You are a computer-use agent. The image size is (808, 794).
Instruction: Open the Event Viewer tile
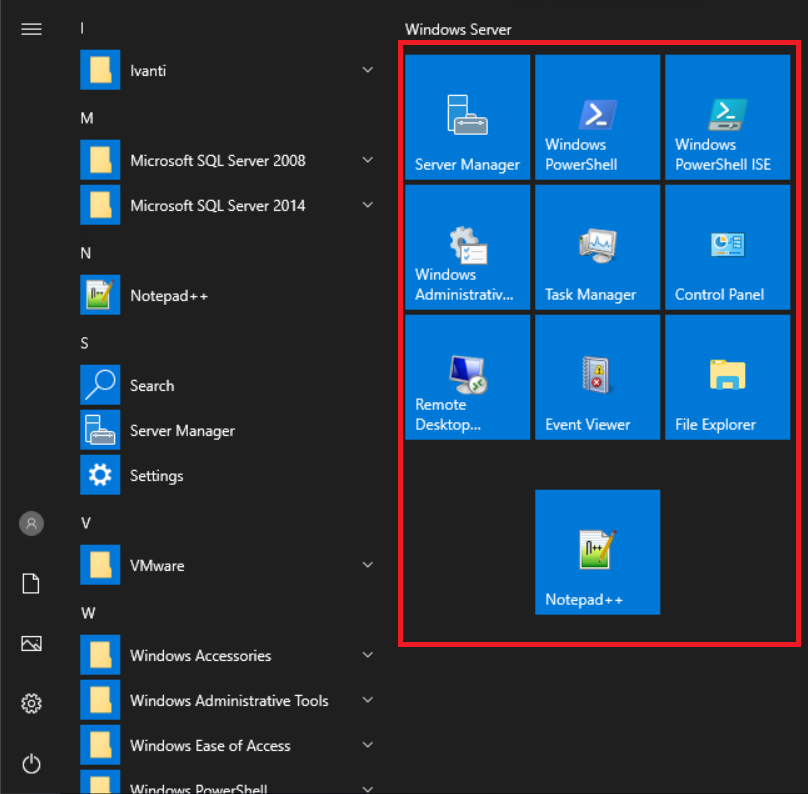pyautogui.click(x=597, y=377)
